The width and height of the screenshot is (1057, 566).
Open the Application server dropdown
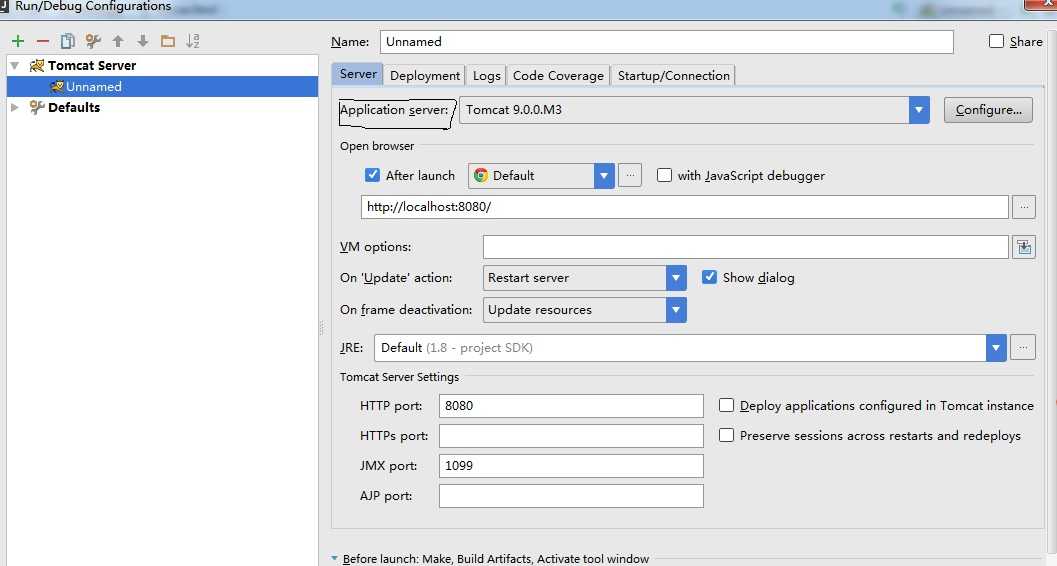pyautogui.click(x=919, y=110)
